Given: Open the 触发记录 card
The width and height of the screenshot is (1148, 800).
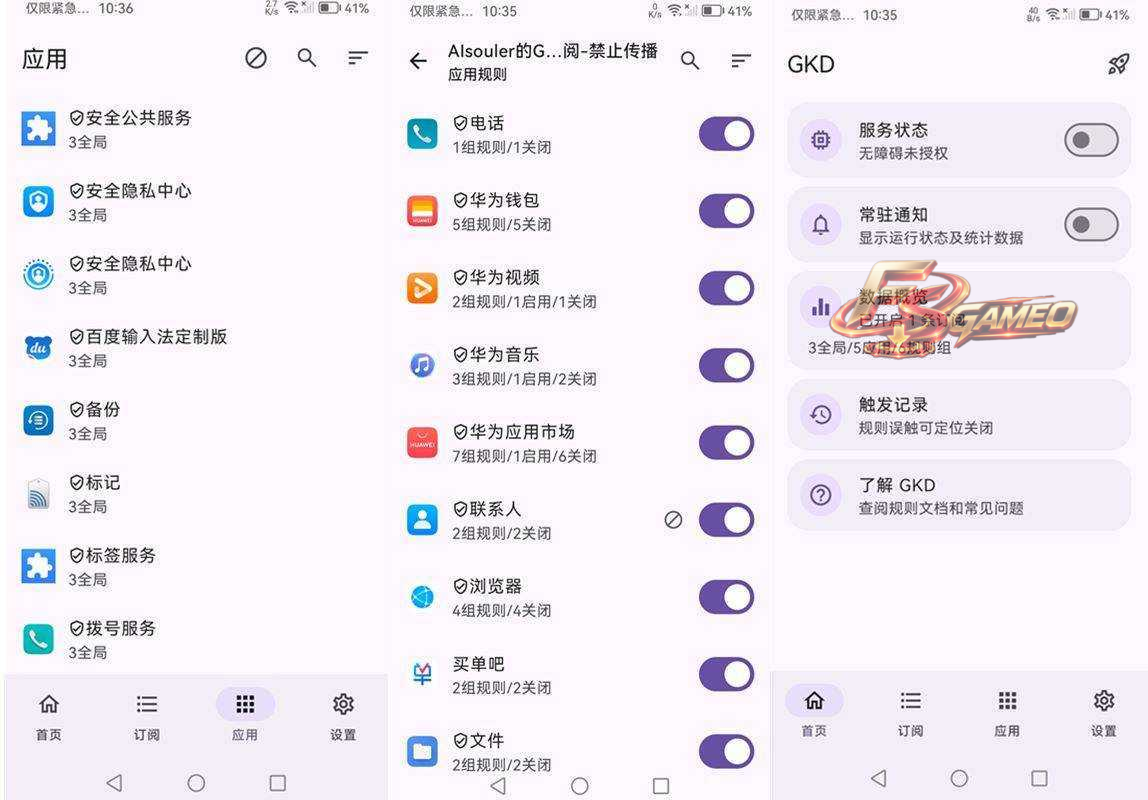Looking at the screenshot, I should (x=959, y=415).
